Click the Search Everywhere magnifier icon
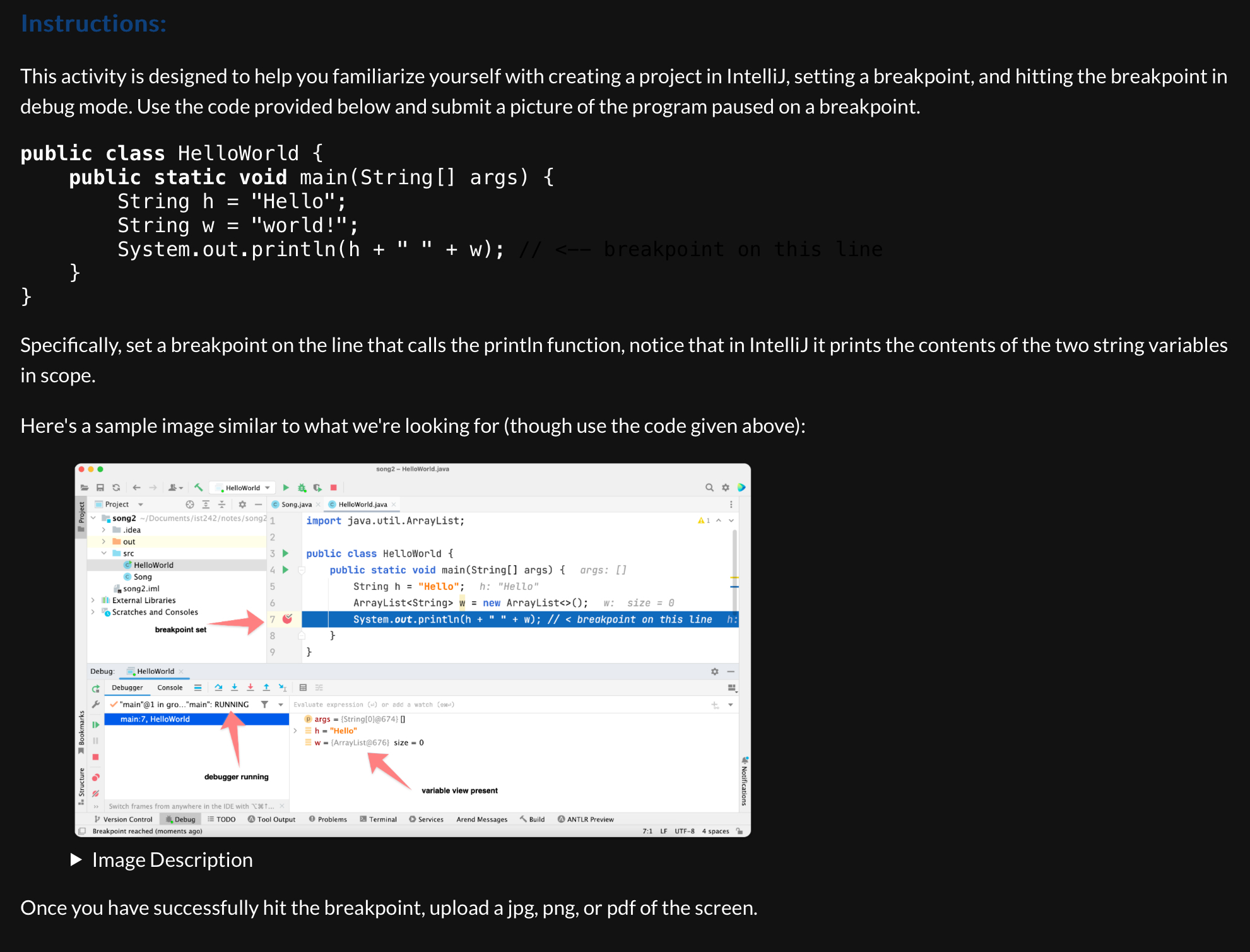The height and width of the screenshot is (952, 1250). point(709,488)
